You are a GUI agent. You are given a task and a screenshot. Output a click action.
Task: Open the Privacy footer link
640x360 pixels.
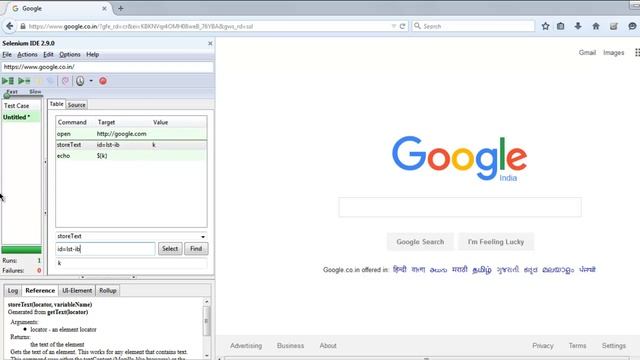tap(542, 346)
